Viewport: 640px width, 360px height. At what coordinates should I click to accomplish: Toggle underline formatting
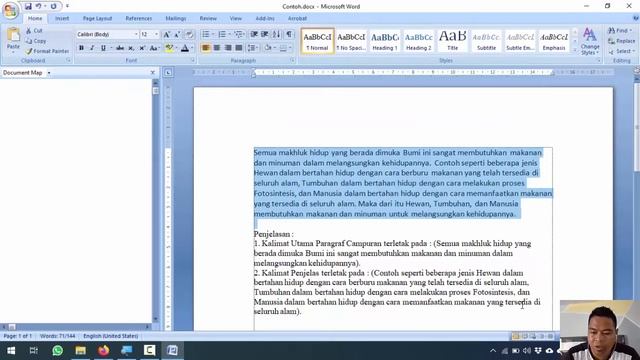[x=103, y=48]
